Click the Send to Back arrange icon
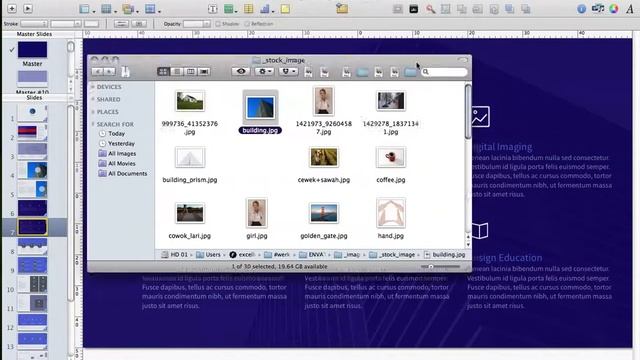640x360 pixels. pos(526,9)
